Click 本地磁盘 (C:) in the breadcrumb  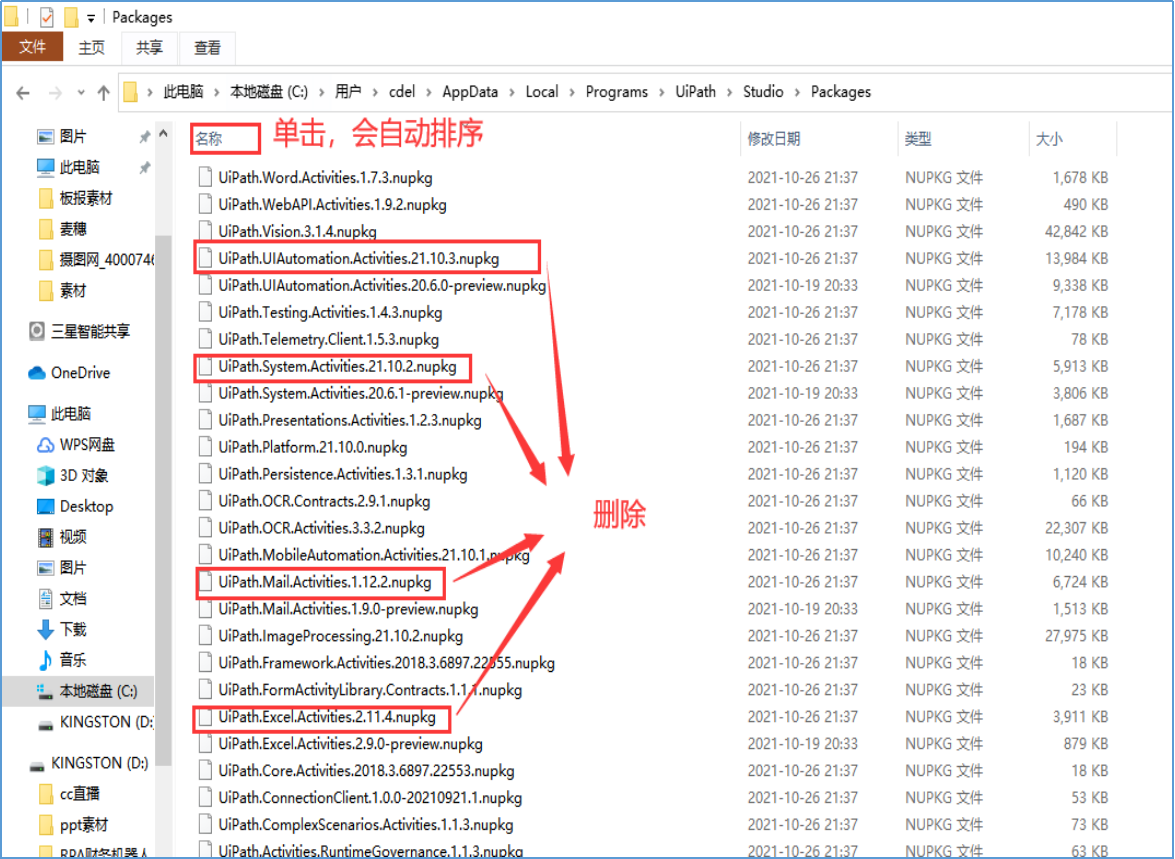click(x=268, y=92)
